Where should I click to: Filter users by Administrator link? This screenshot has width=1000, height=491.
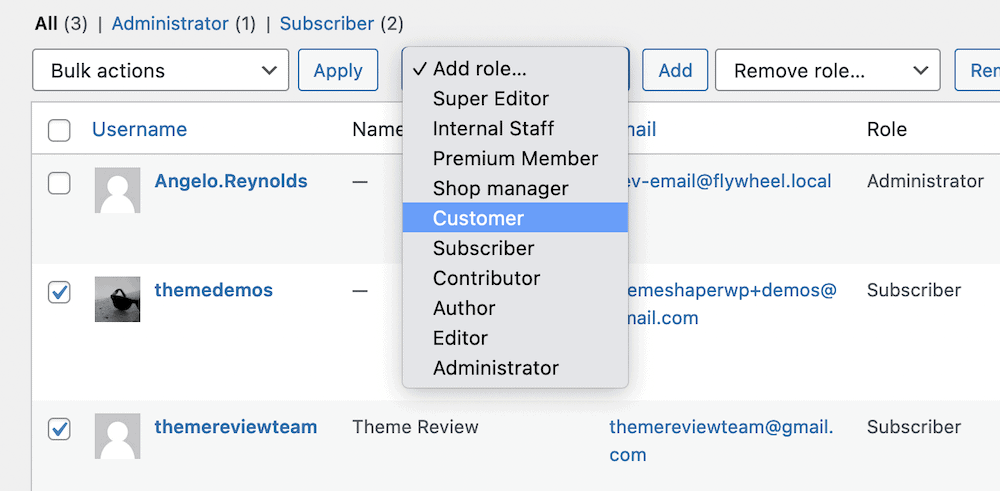pos(170,24)
